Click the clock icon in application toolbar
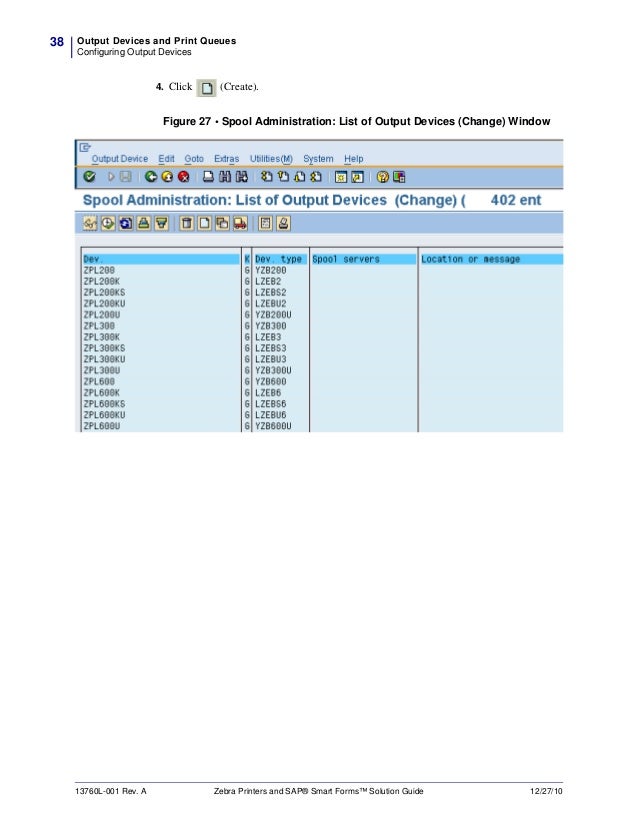The height and width of the screenshot is (826, 638). pos(108,223)
